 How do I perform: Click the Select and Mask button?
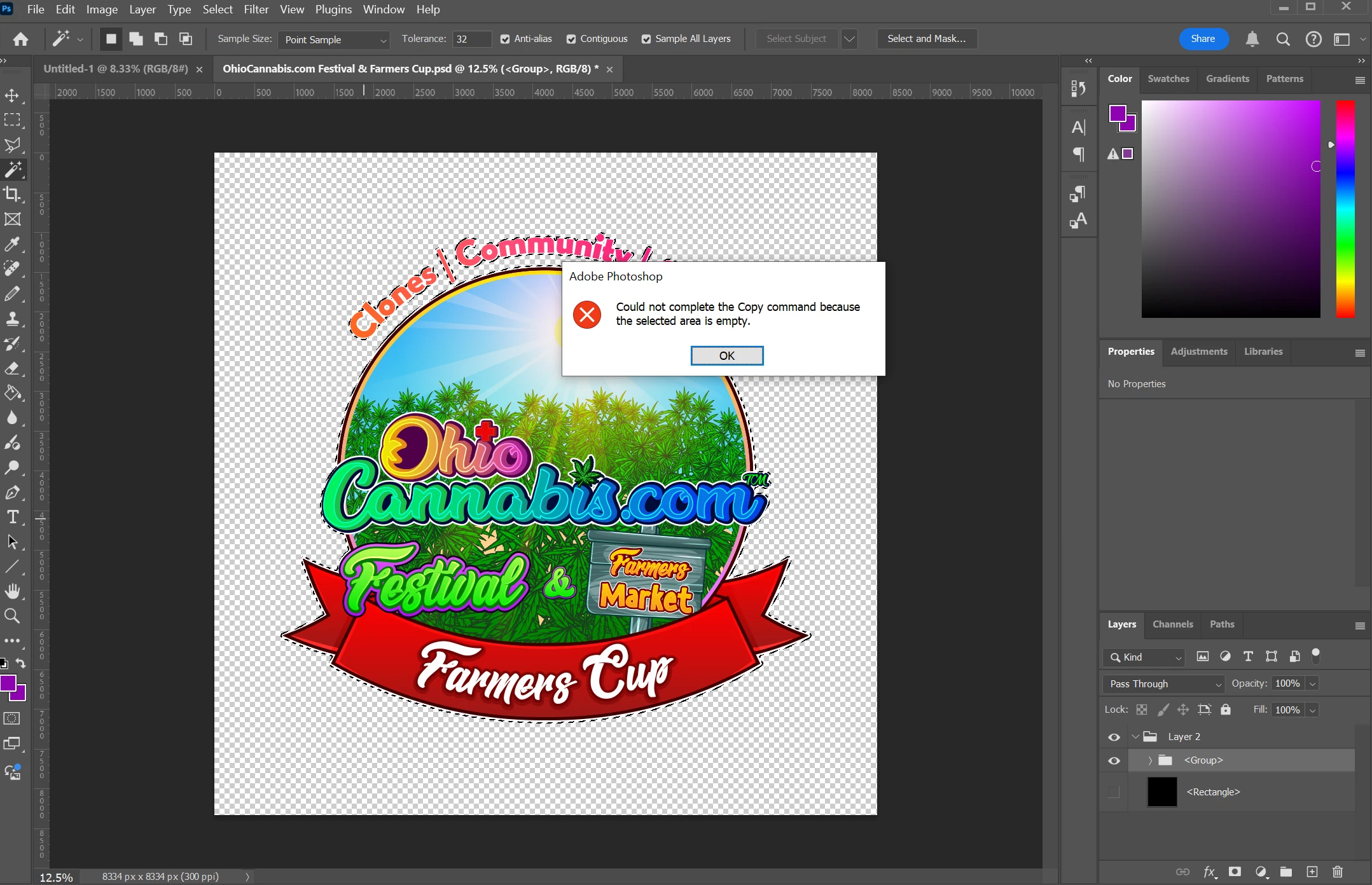(926, 39)
